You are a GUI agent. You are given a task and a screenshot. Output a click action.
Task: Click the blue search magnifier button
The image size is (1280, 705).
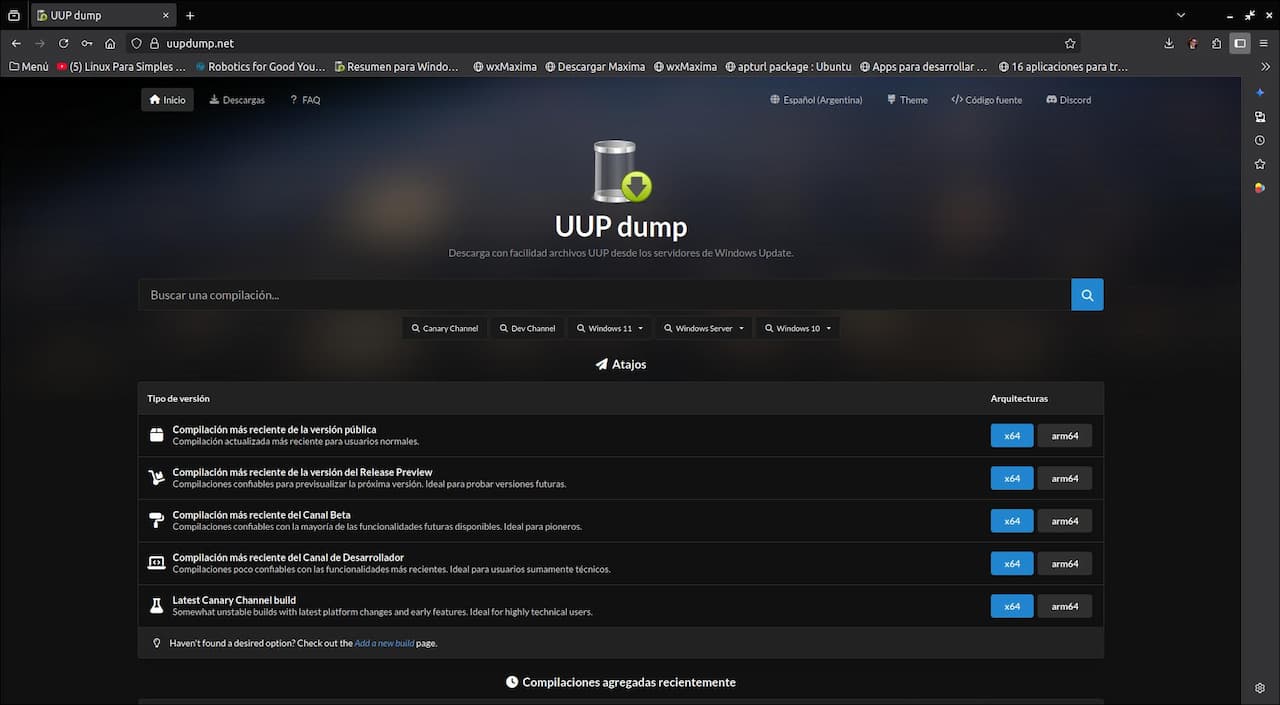tap(1087, 295)
